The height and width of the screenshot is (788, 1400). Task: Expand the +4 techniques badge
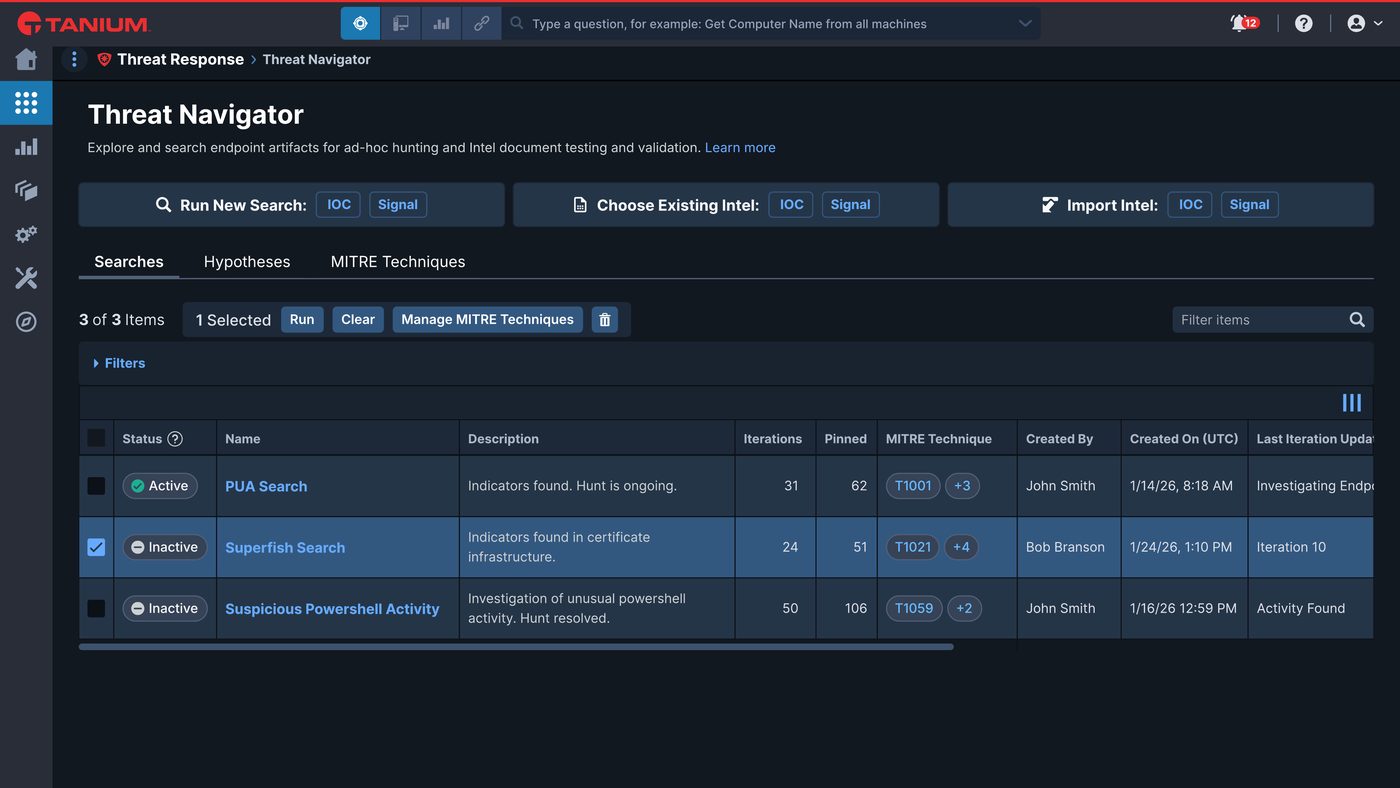click(962, 547)
